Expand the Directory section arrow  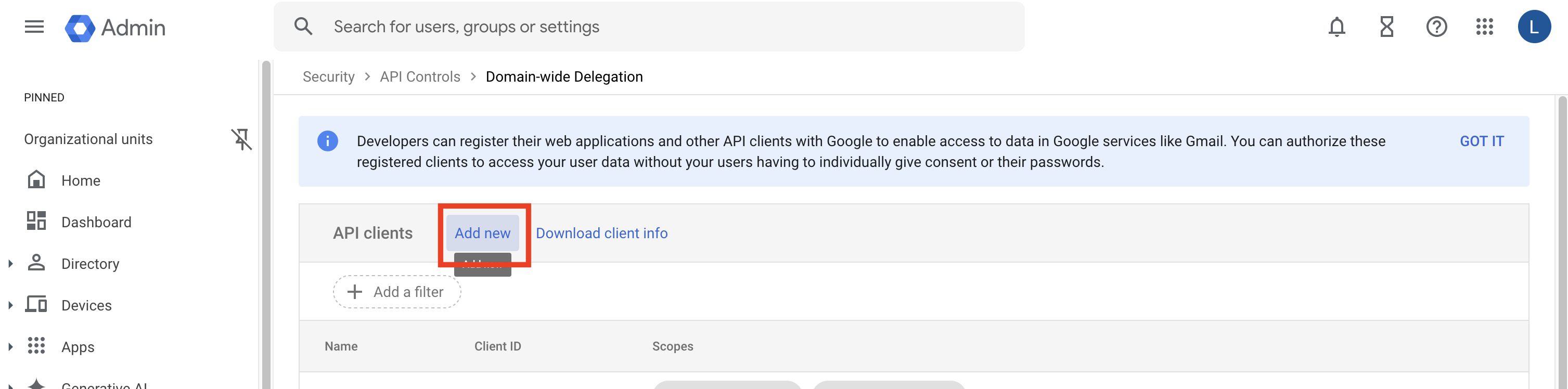[10, 264]
